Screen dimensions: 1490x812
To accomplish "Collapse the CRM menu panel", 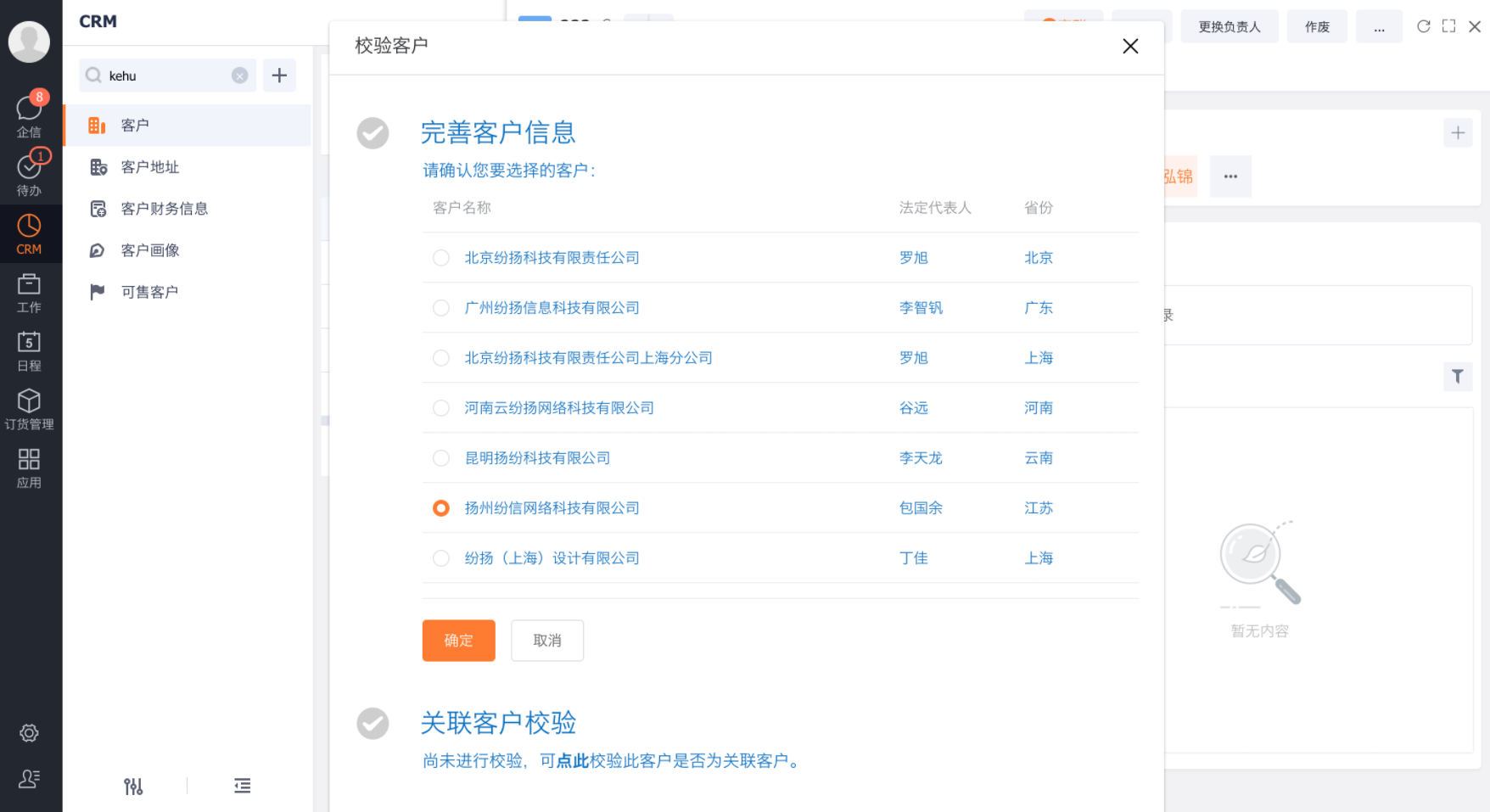I will (243, 786).
